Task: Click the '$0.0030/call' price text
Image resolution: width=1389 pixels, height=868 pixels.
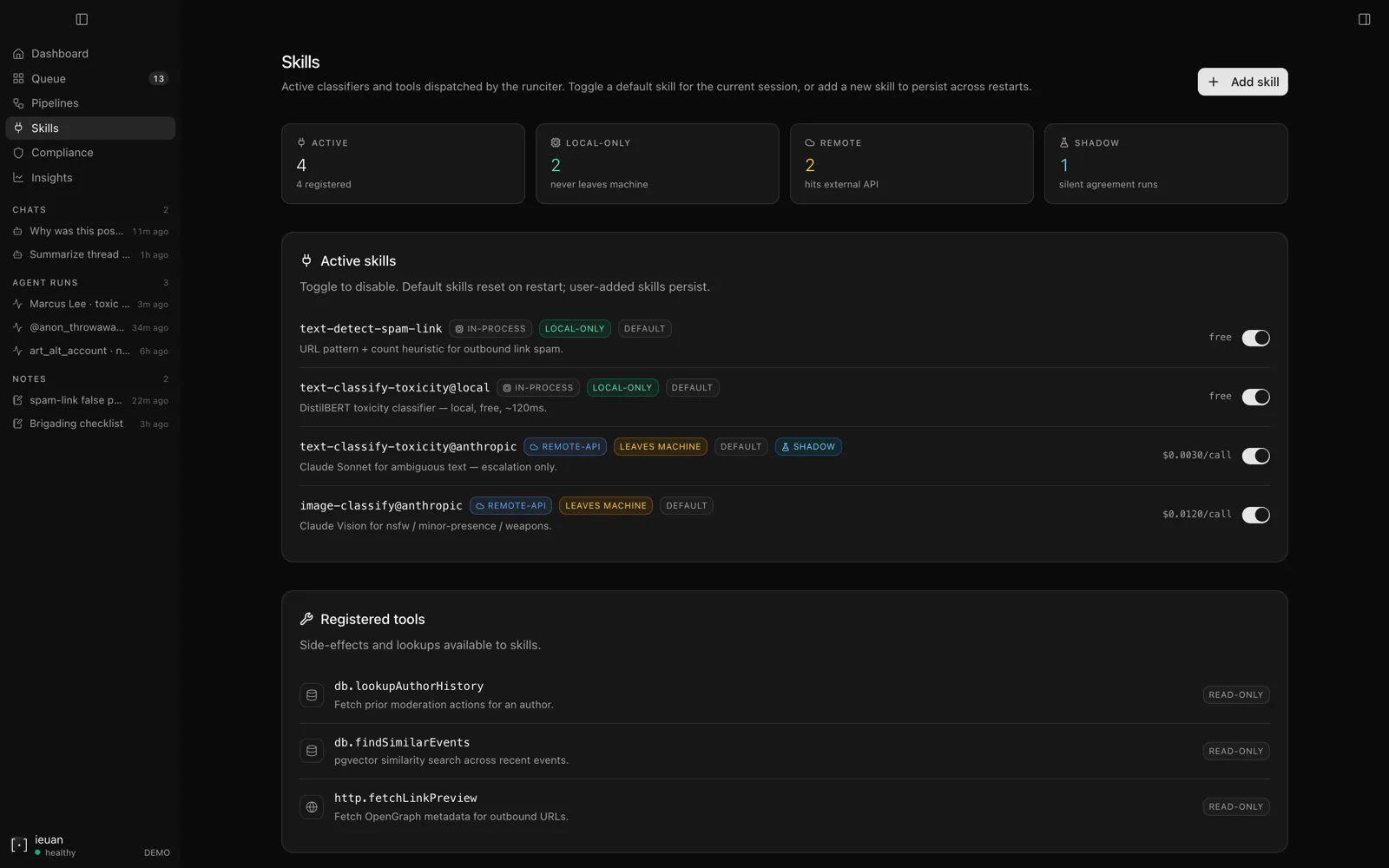Action: [1197, 455]
